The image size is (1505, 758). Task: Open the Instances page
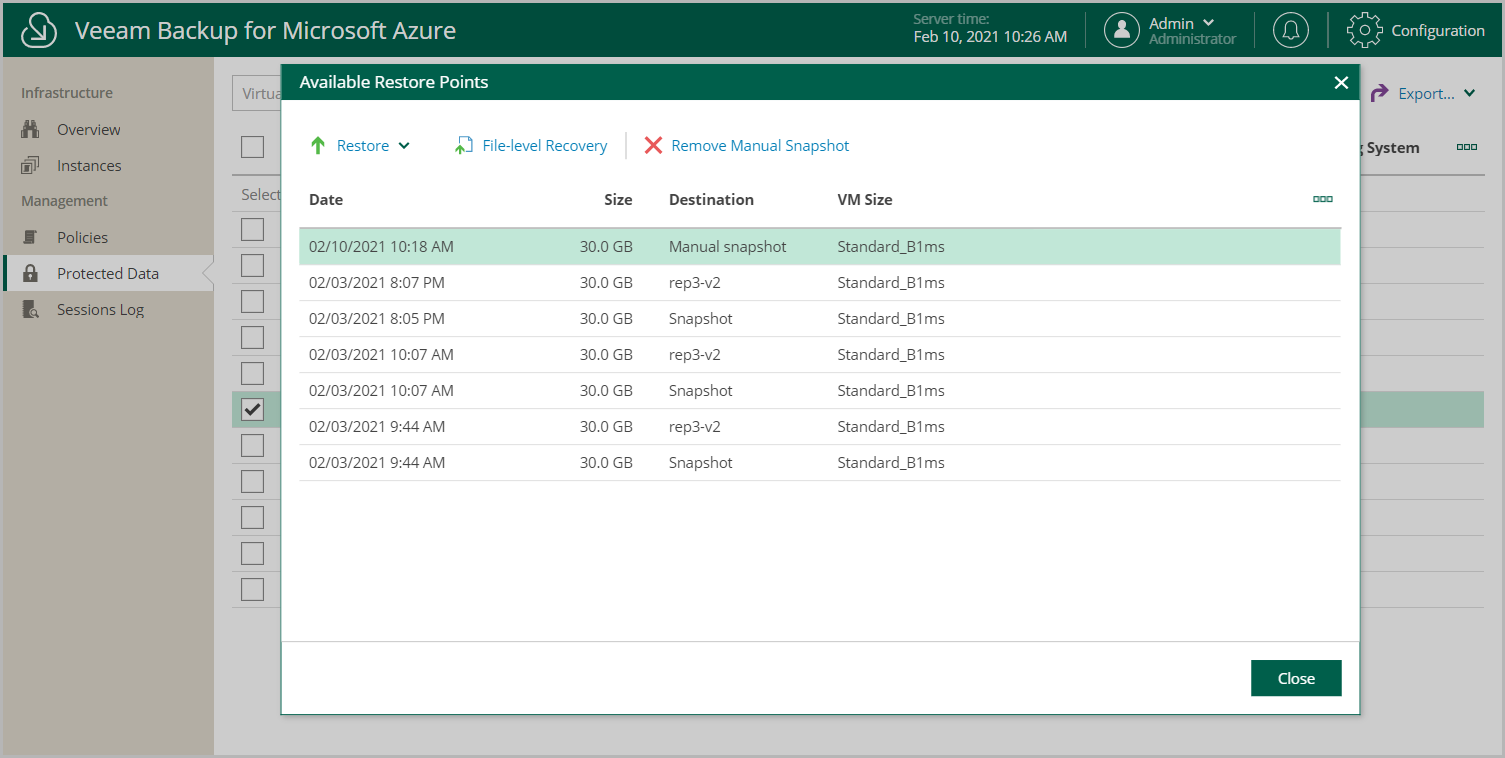[89, 165]
